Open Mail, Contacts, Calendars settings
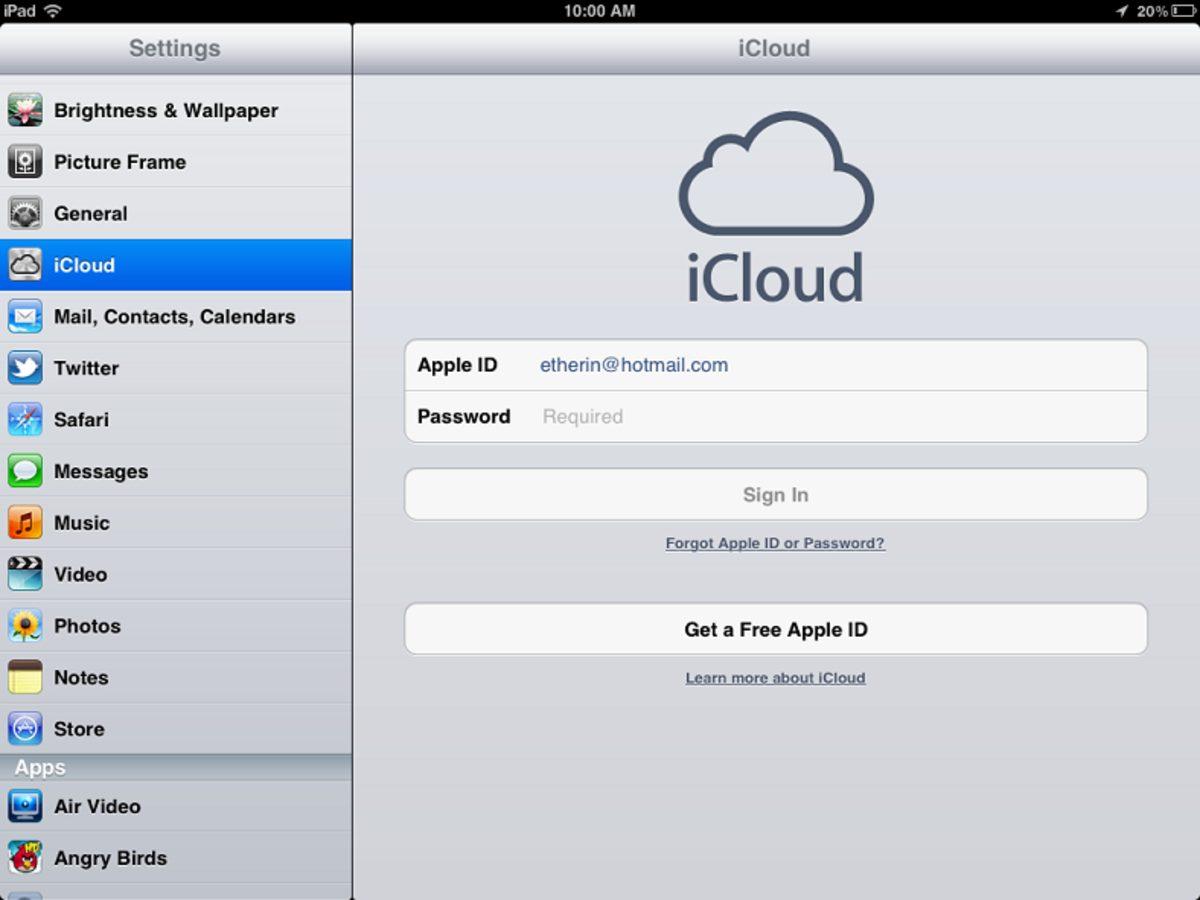Screen dimensions: 1200x900 (x=175, y=317)
